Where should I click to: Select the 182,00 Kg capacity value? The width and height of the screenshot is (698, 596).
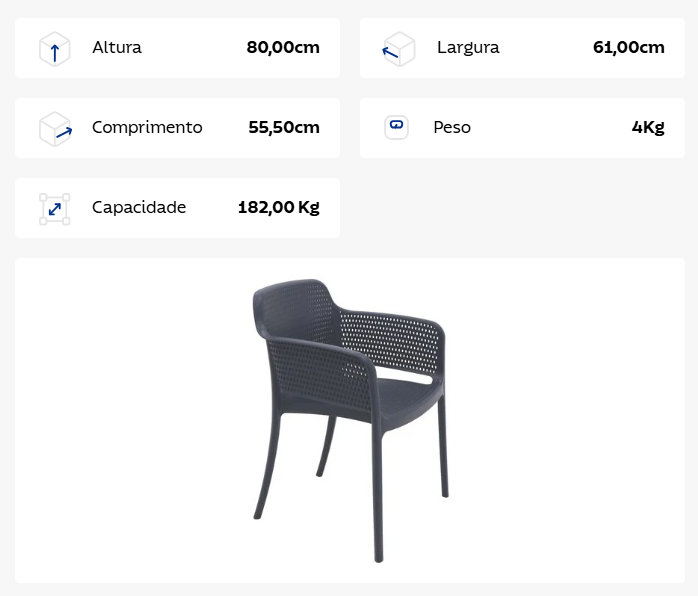click(279, 207)
